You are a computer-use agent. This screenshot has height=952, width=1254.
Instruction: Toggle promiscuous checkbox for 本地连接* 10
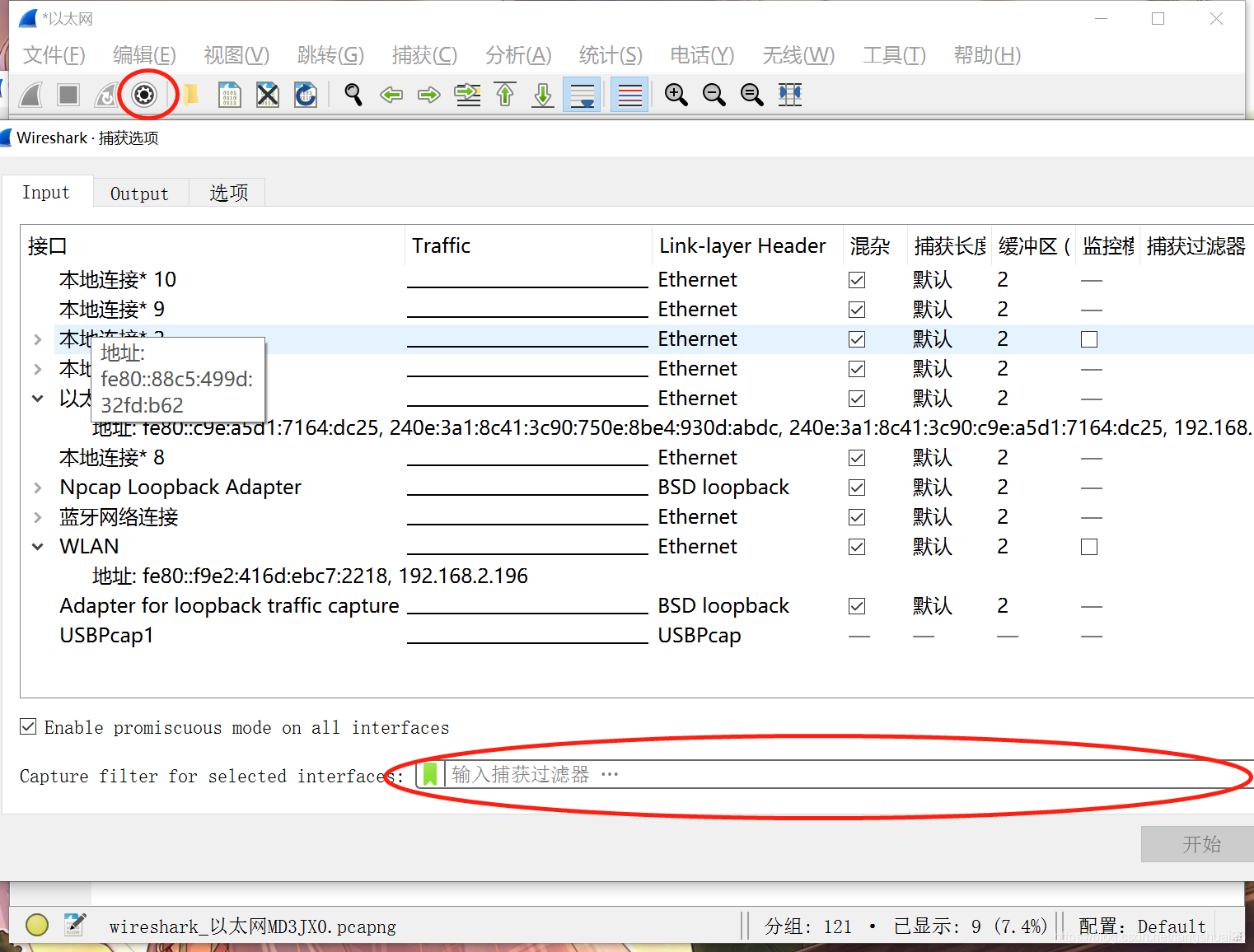tap(857, 280)
